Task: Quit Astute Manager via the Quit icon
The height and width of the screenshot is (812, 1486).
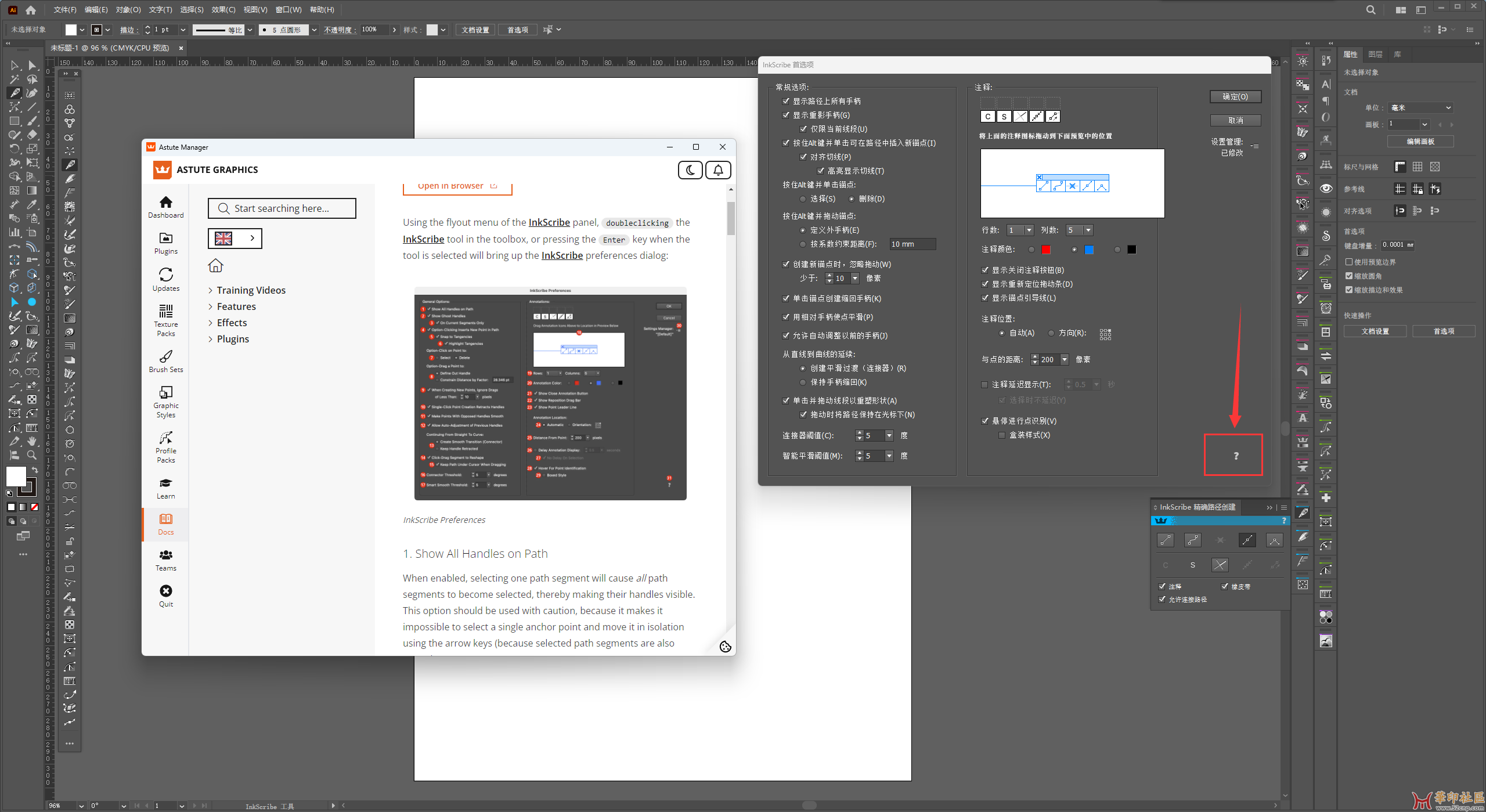Action: (x=165, y=596)
